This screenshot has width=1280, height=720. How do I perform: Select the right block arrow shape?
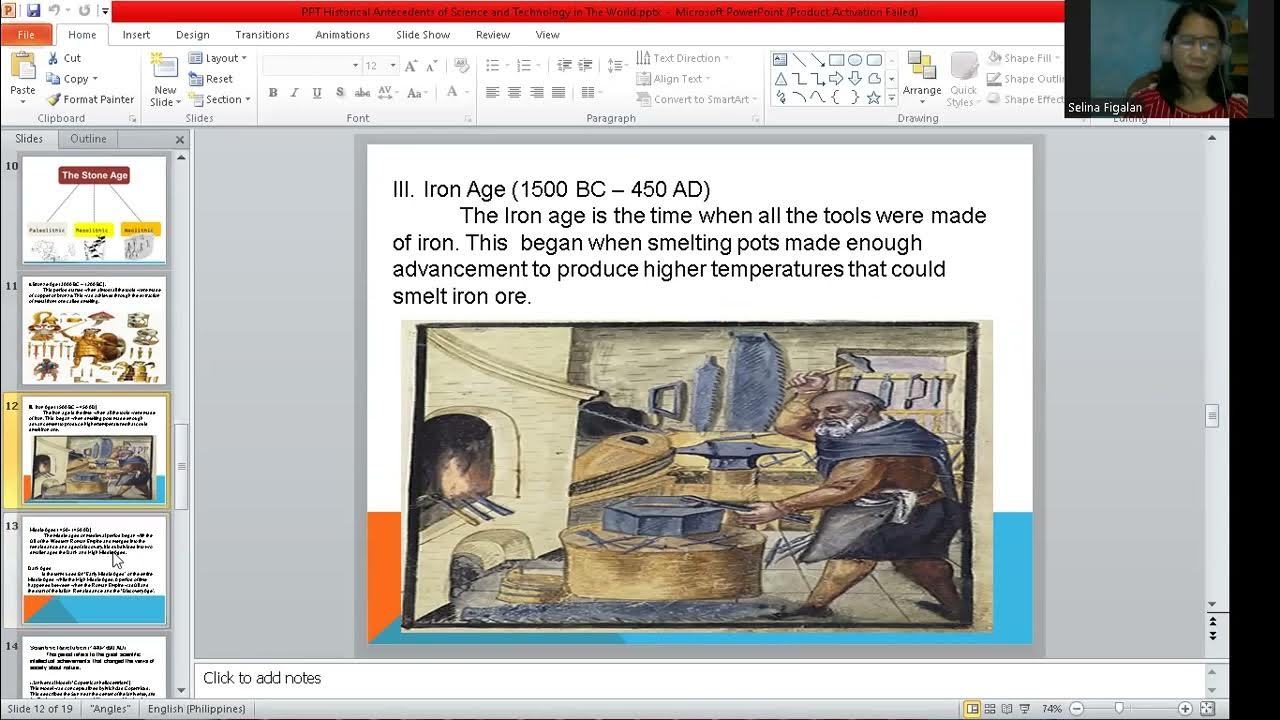point(836,78)
